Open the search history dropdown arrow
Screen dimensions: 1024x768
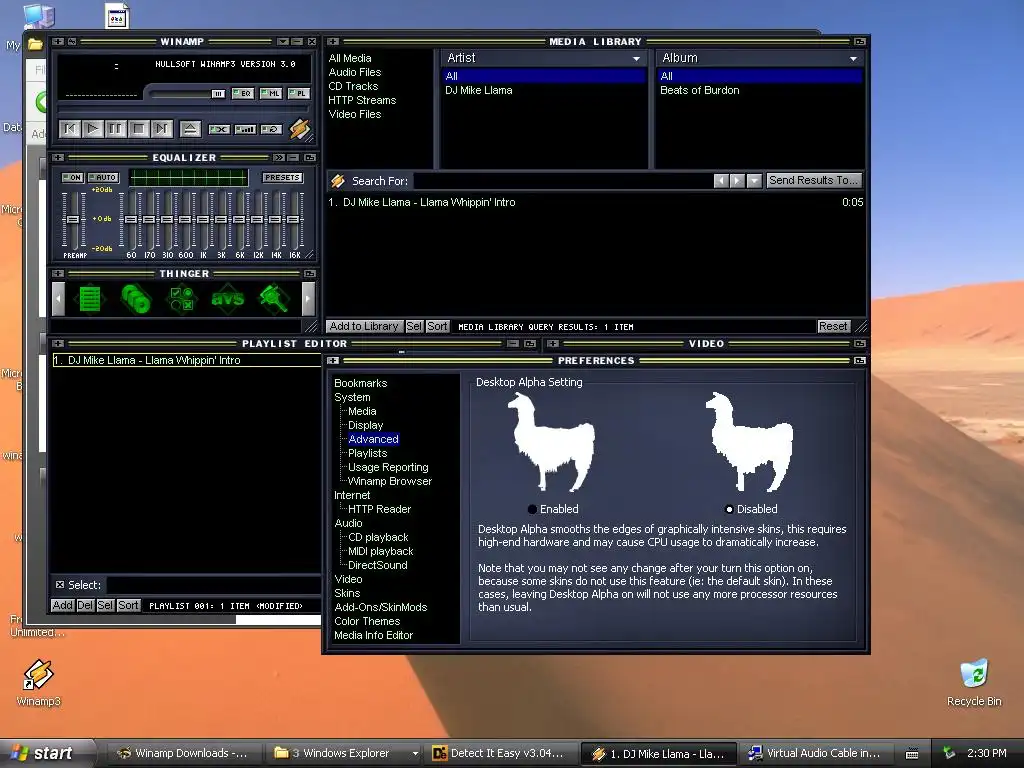754,180
